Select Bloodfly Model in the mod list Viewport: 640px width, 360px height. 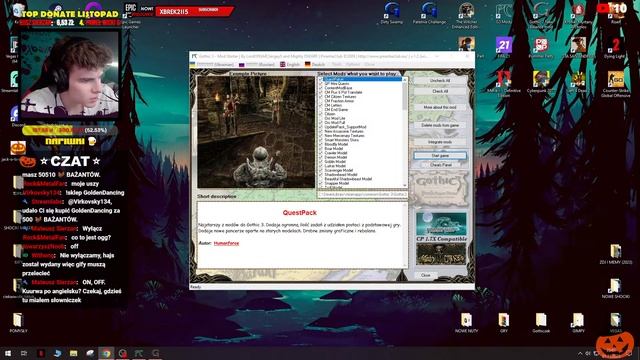[x=336, y=144]
